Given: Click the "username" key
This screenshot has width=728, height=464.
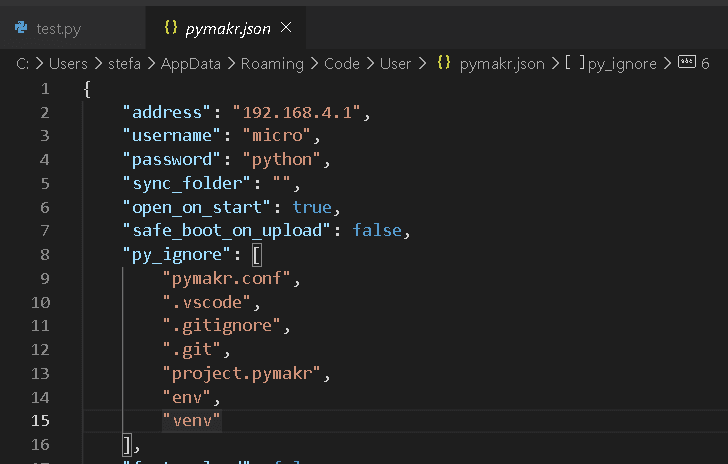Looking at the screenshot, I should tap(172, 135).
